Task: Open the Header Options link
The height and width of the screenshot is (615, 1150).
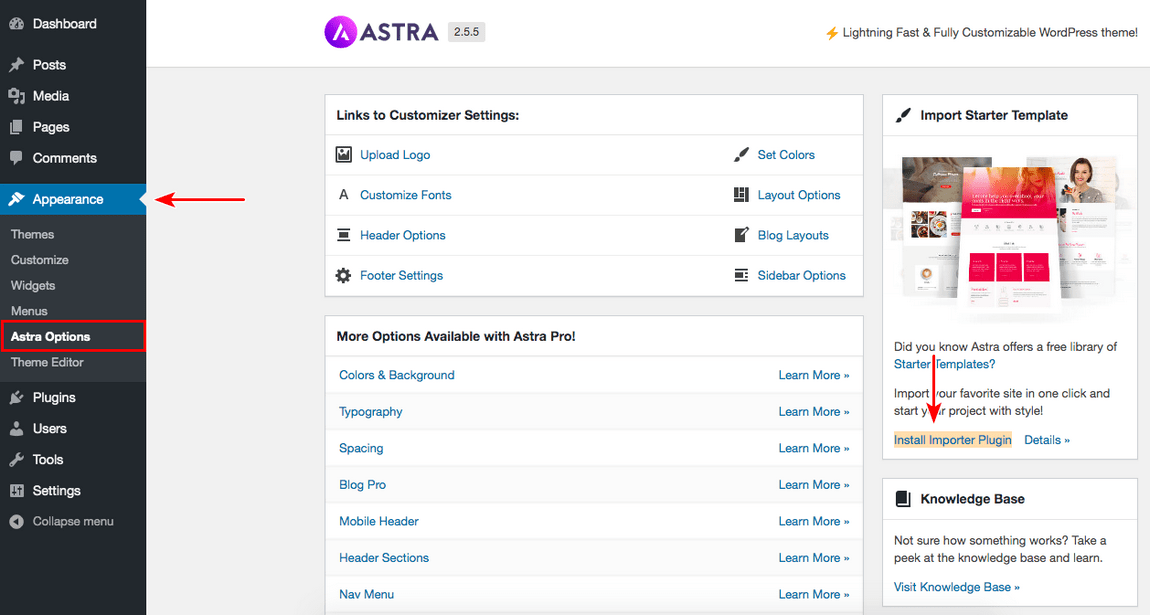Action: point(403,235)
